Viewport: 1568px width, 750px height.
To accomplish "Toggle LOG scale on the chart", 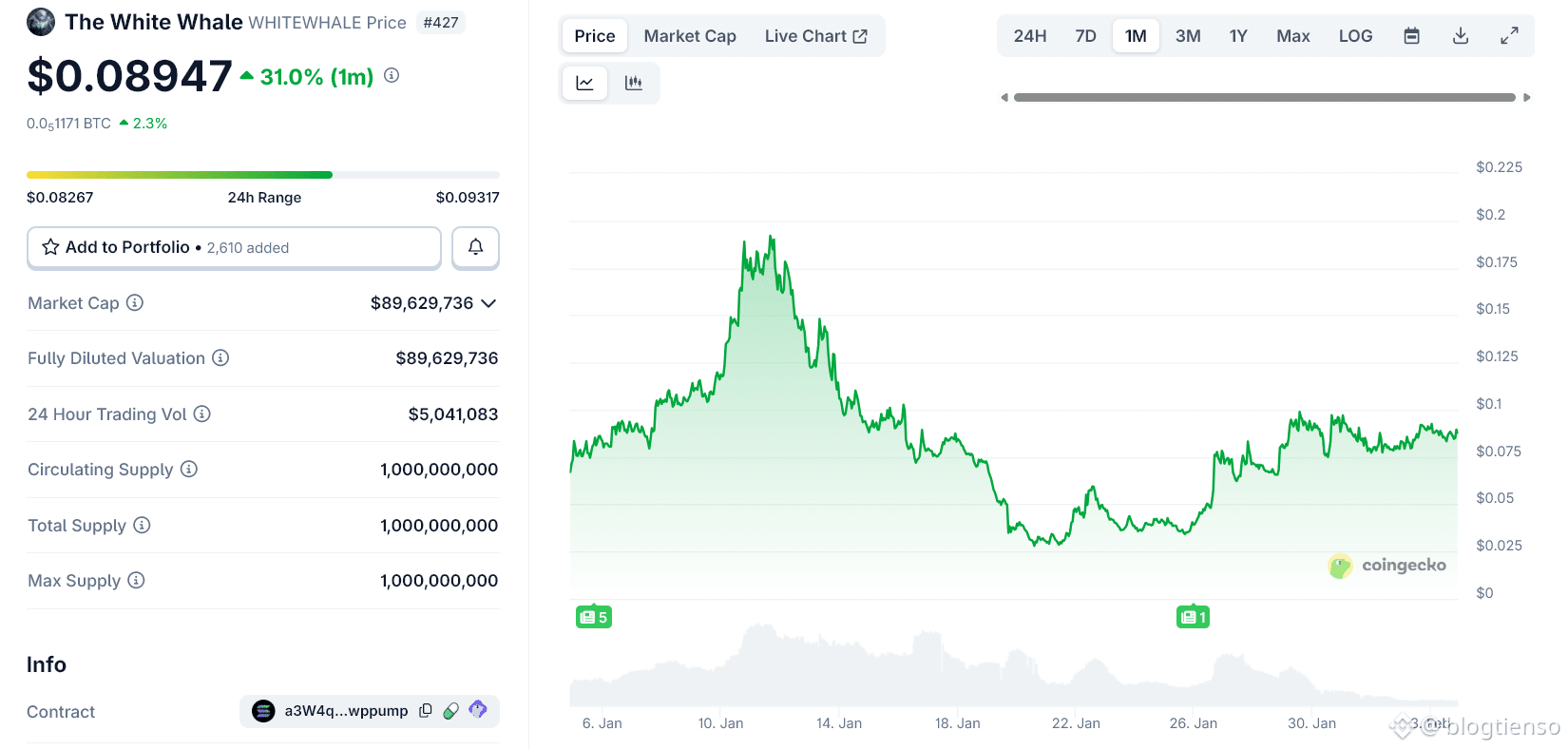I will (1355, 36).
